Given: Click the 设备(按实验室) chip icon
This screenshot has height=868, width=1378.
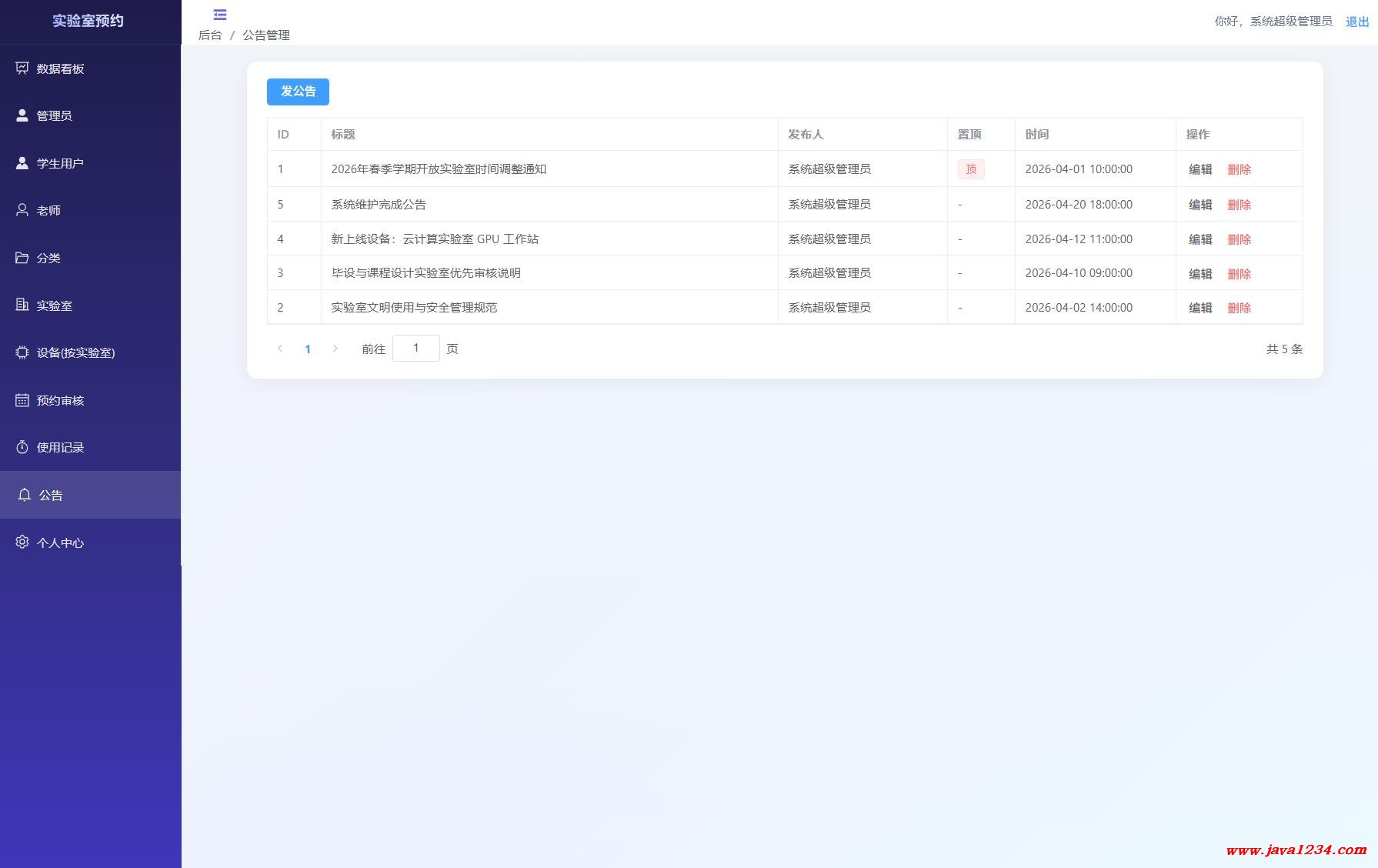Looking at the screenshot, I should tap(22, 352).
